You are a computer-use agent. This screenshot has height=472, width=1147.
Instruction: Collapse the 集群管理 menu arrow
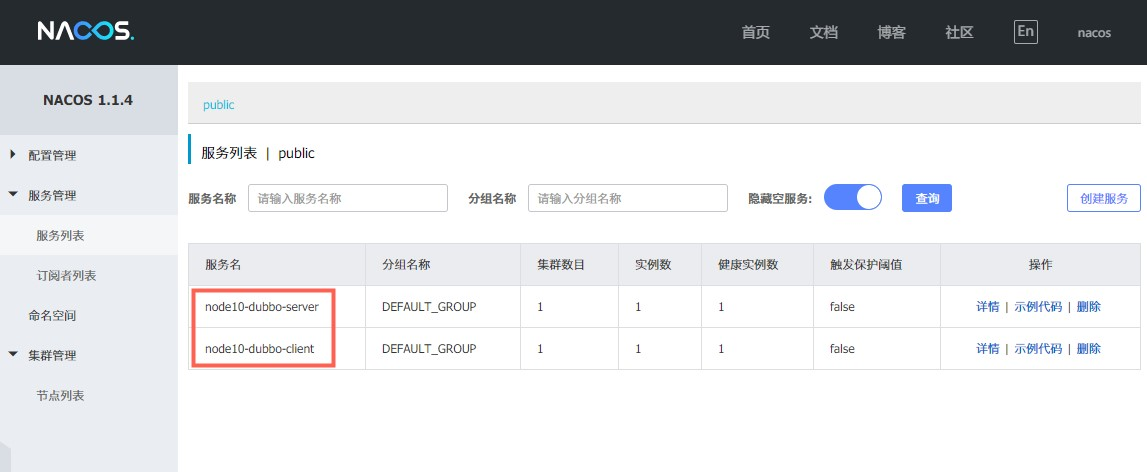click(13, 355)
